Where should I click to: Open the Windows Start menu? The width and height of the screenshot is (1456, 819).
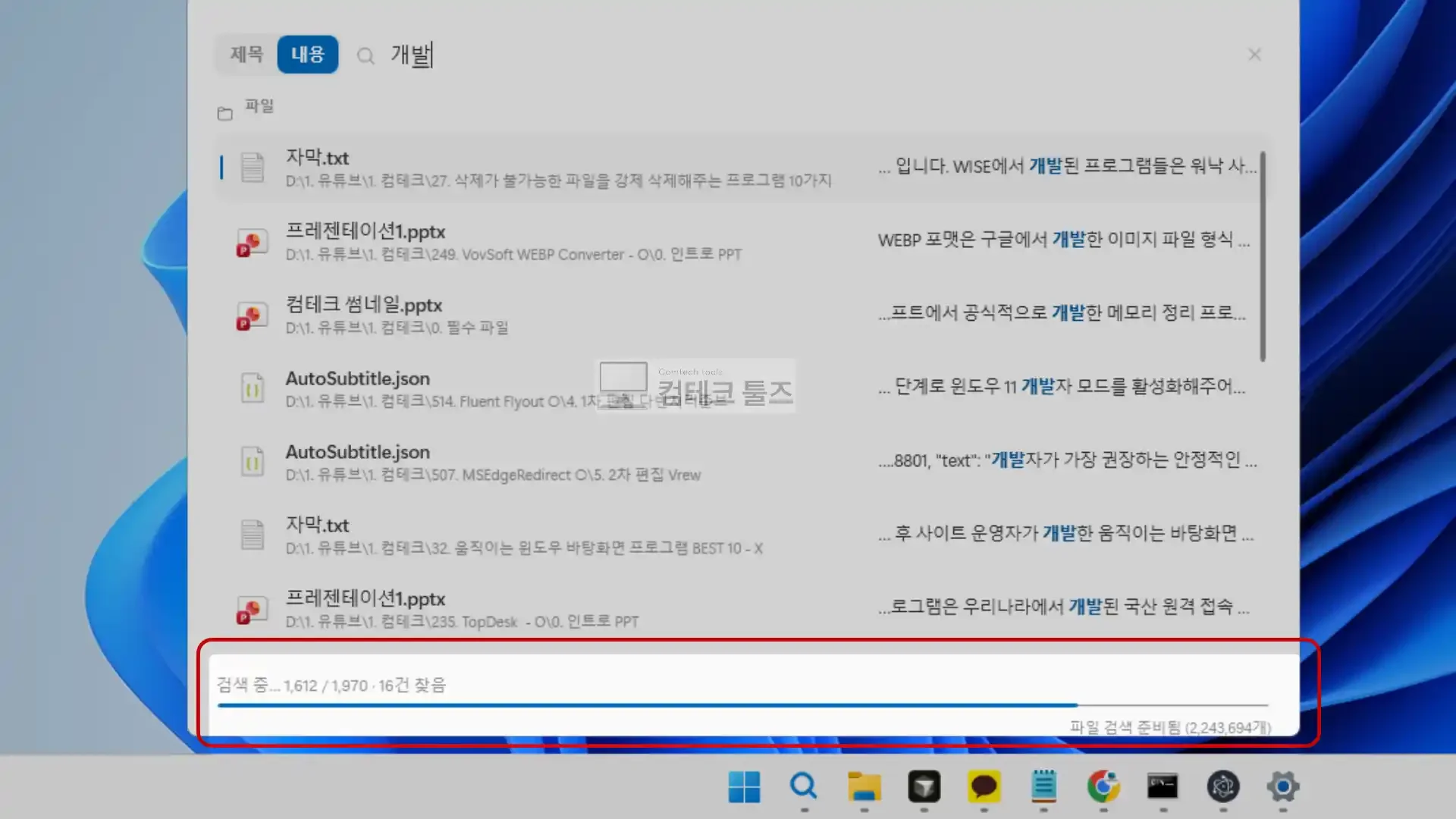(x=744, y=787)
